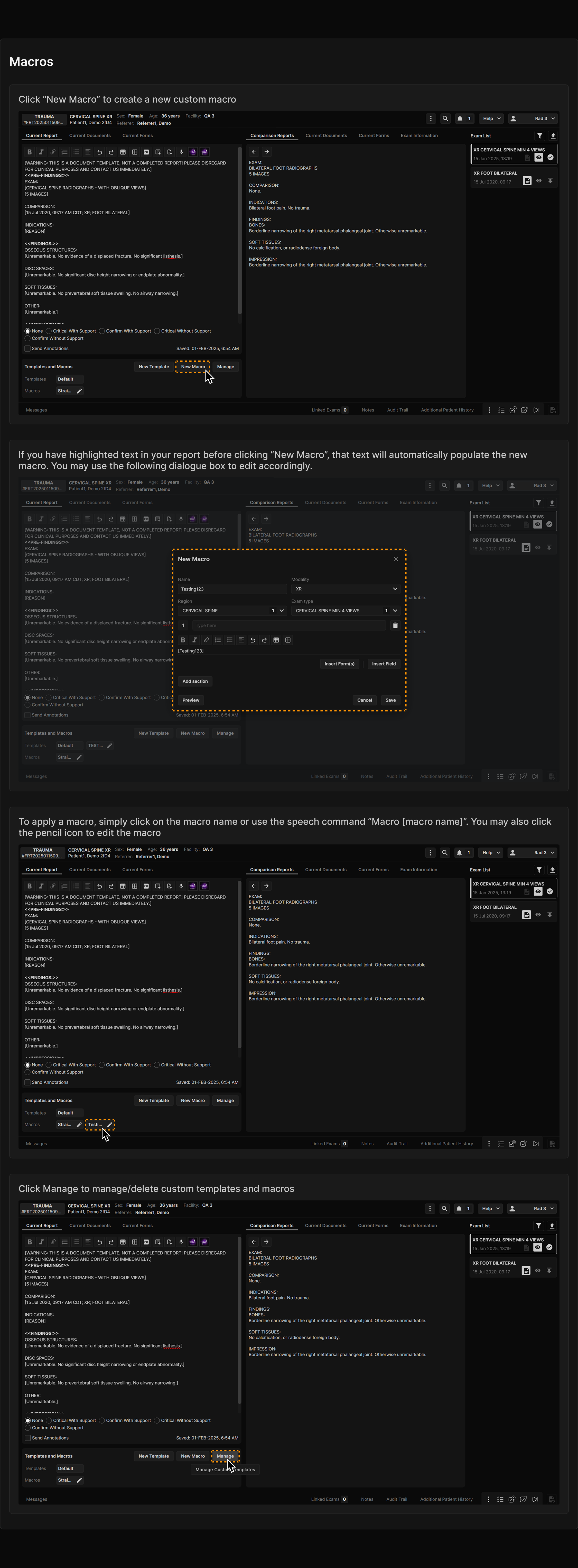Select Critical Without Support radio, first screenshot
Image resolution: width=578 pixels, height=1568 pixels.
tap(157, 331)
